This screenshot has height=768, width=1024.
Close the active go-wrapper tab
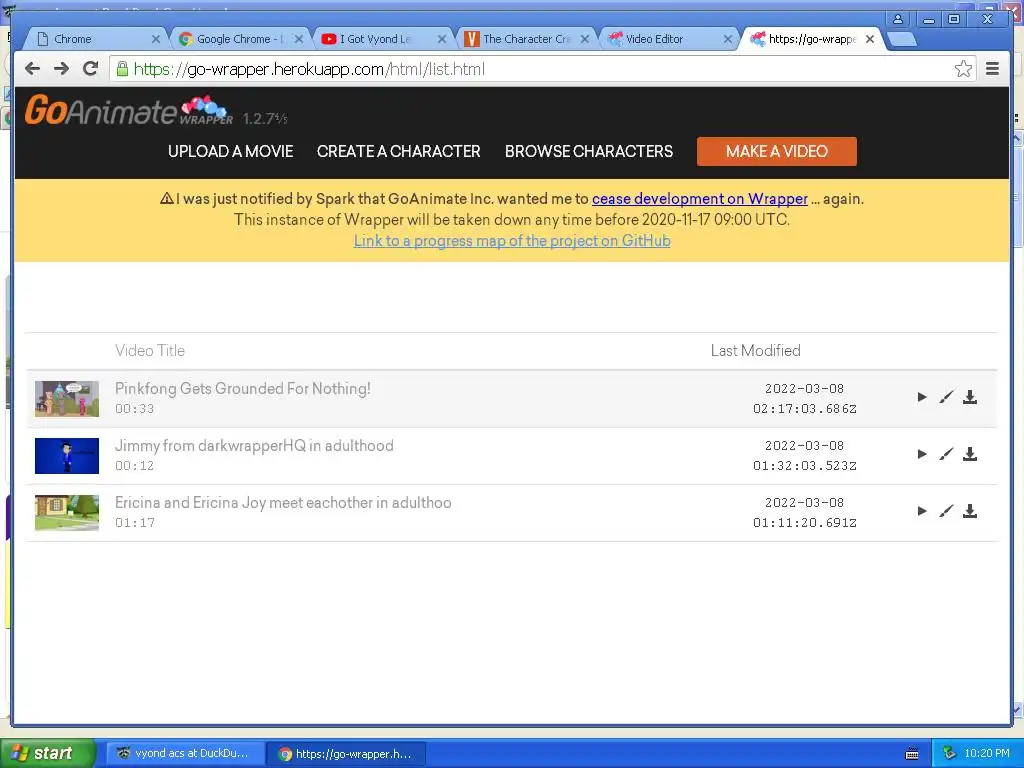(870, 39)
